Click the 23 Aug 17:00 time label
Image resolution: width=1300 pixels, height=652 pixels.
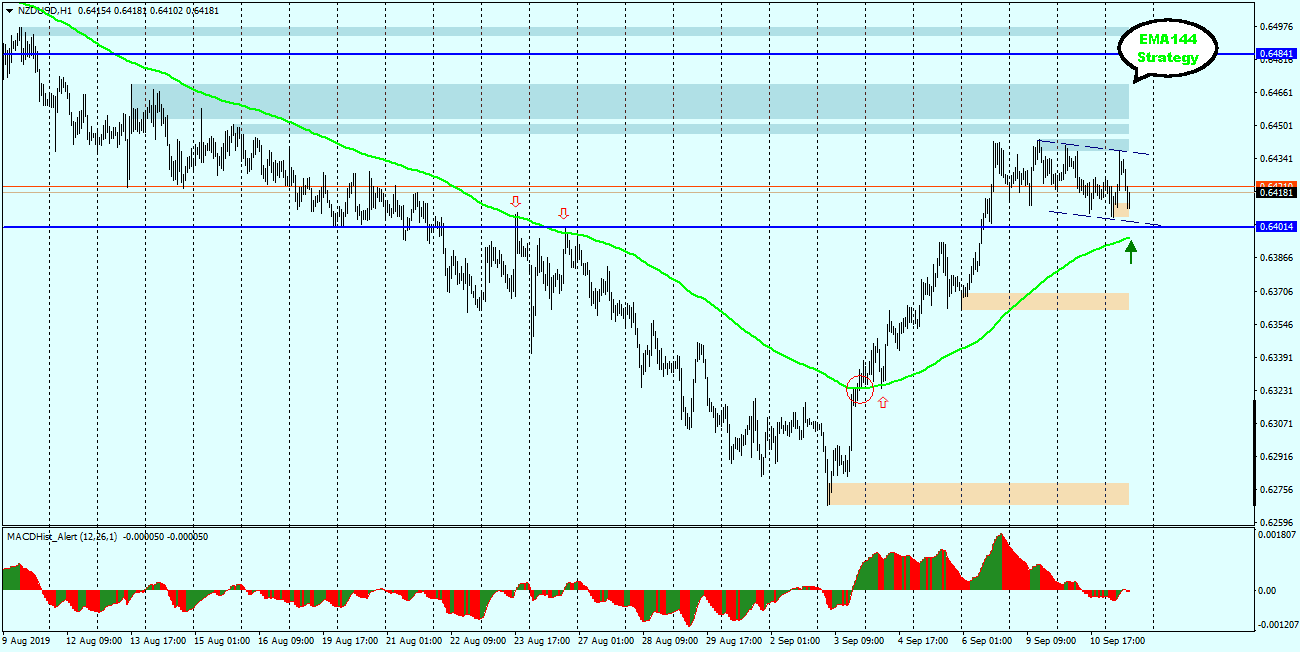click(x=543, y=640)
